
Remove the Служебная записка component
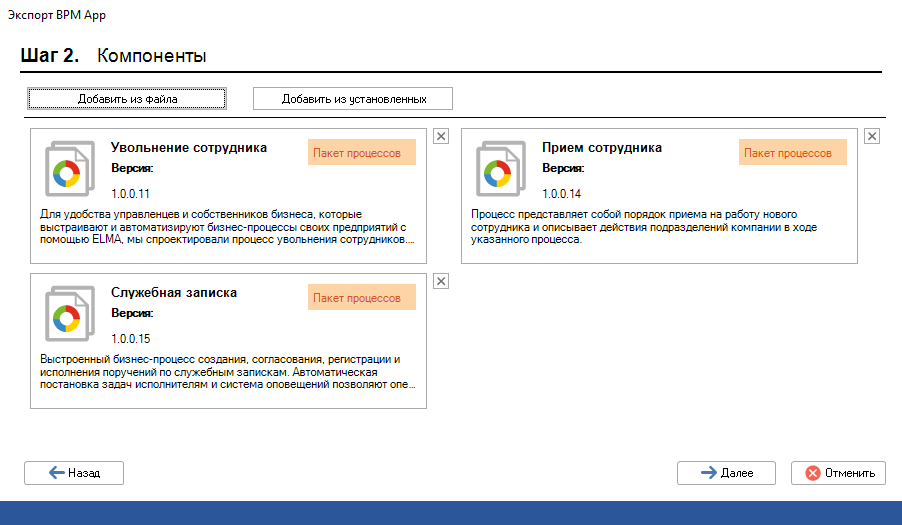[441, 282]
